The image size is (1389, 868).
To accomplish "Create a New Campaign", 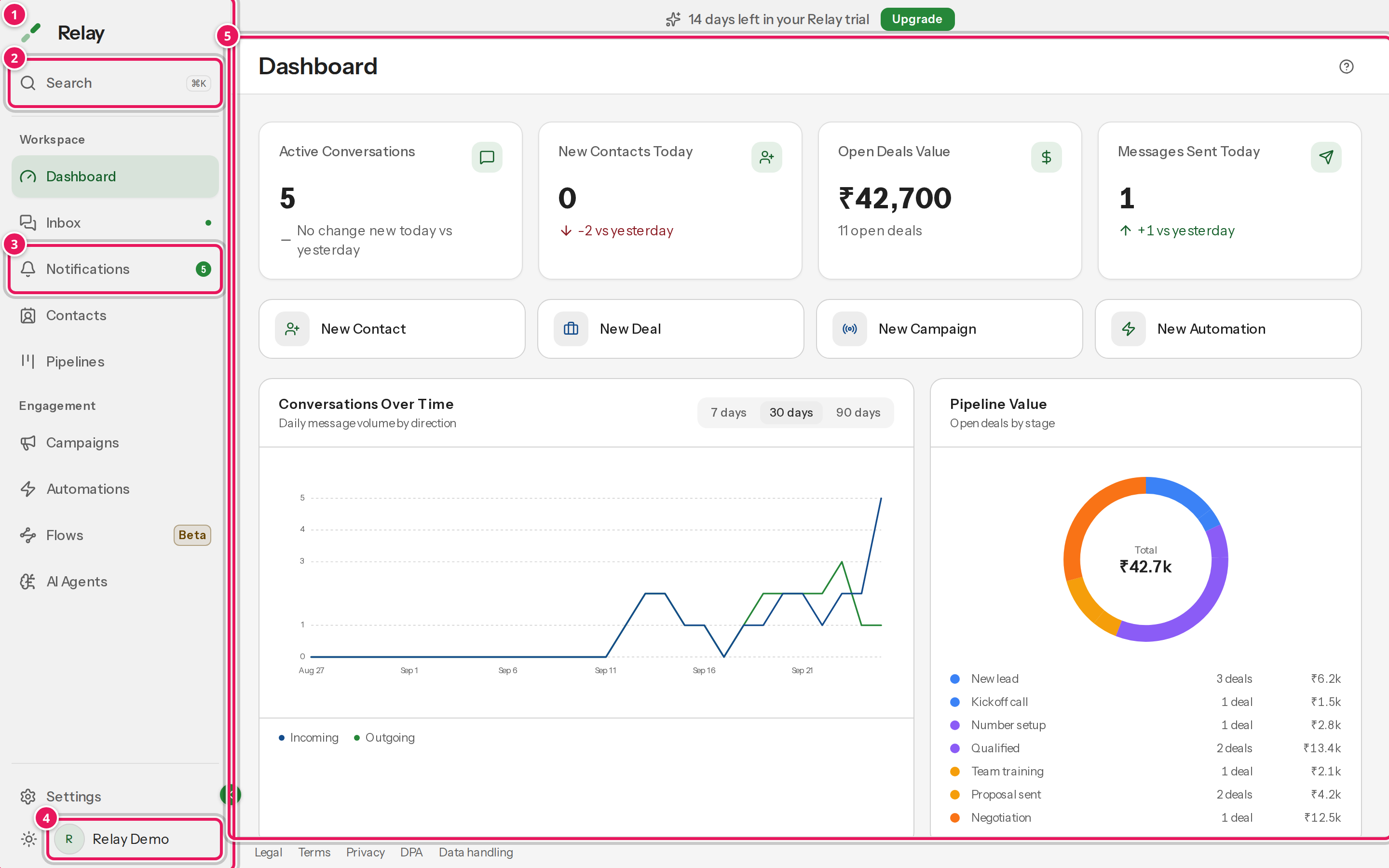I will pos(949,329).
